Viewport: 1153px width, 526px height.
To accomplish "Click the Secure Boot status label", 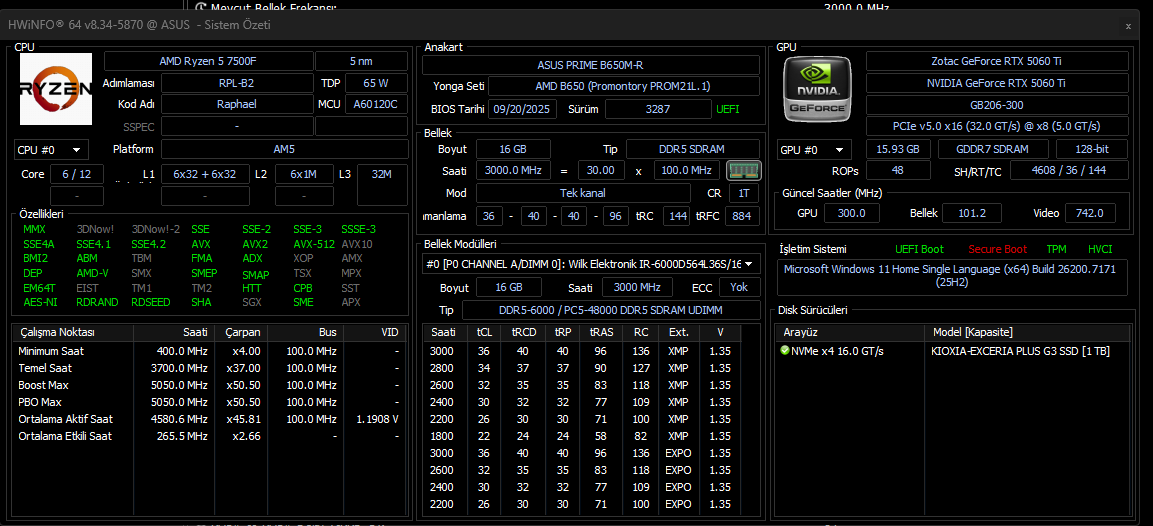I will (x=998, y=249).
